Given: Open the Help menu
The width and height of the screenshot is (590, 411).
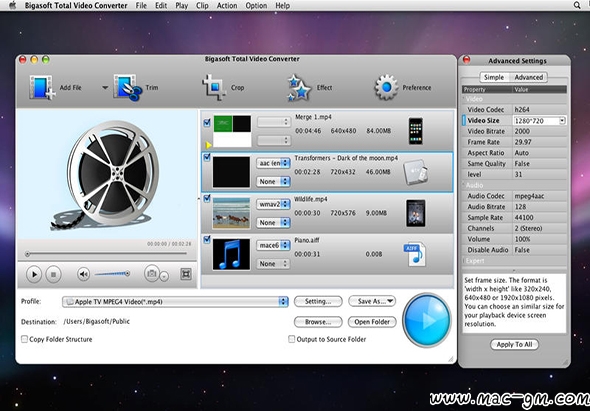Looking at the screenshot, I should (283, 5).
